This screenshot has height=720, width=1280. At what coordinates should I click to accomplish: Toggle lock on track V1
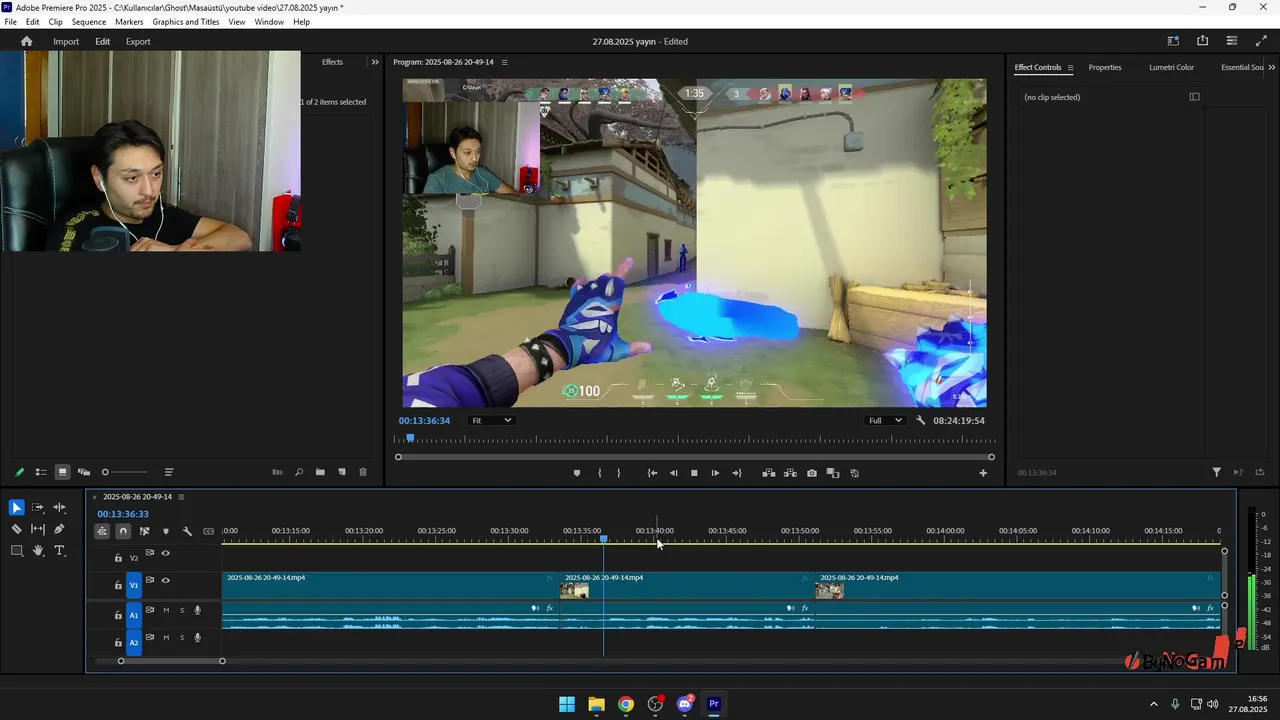(118, 585)
